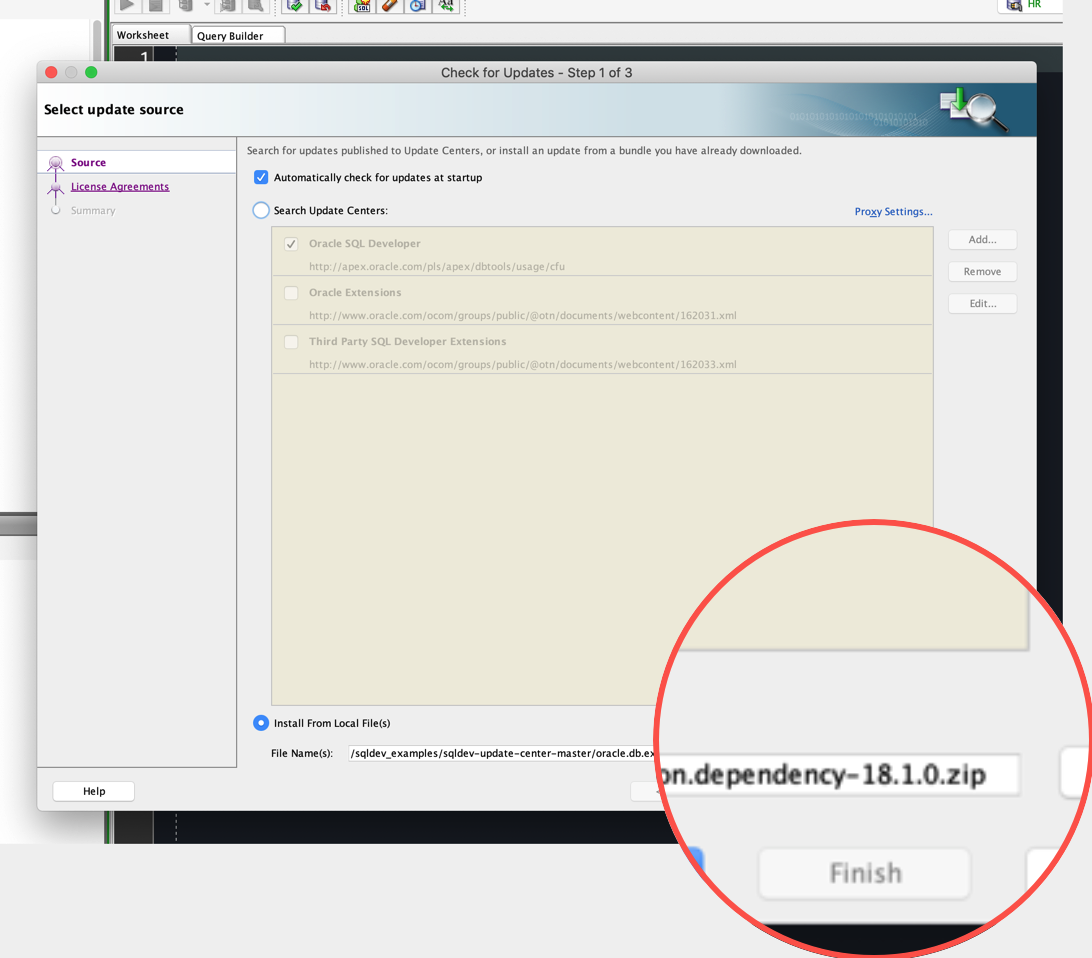Click the Help button
This screenshot has width=1092, height=958.
93,791
